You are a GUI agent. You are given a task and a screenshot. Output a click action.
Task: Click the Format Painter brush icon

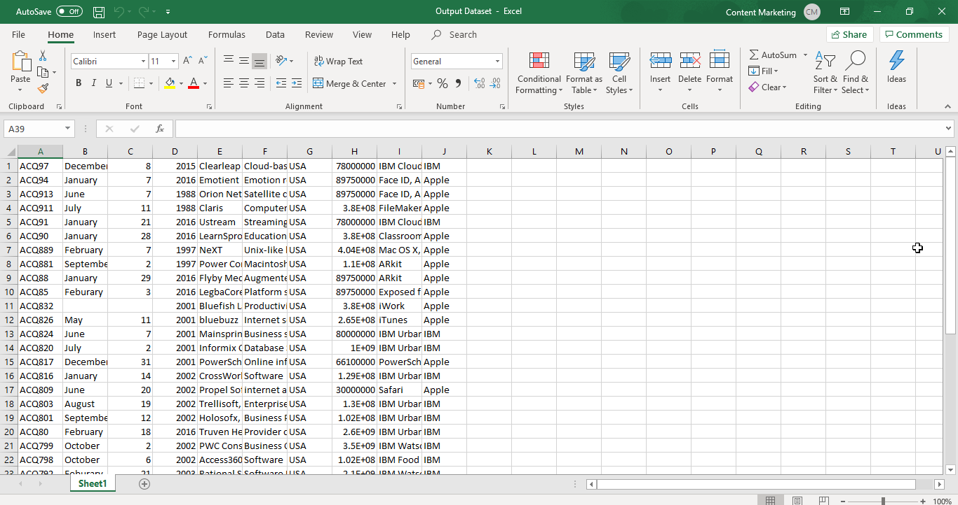[x=43, y=89]
